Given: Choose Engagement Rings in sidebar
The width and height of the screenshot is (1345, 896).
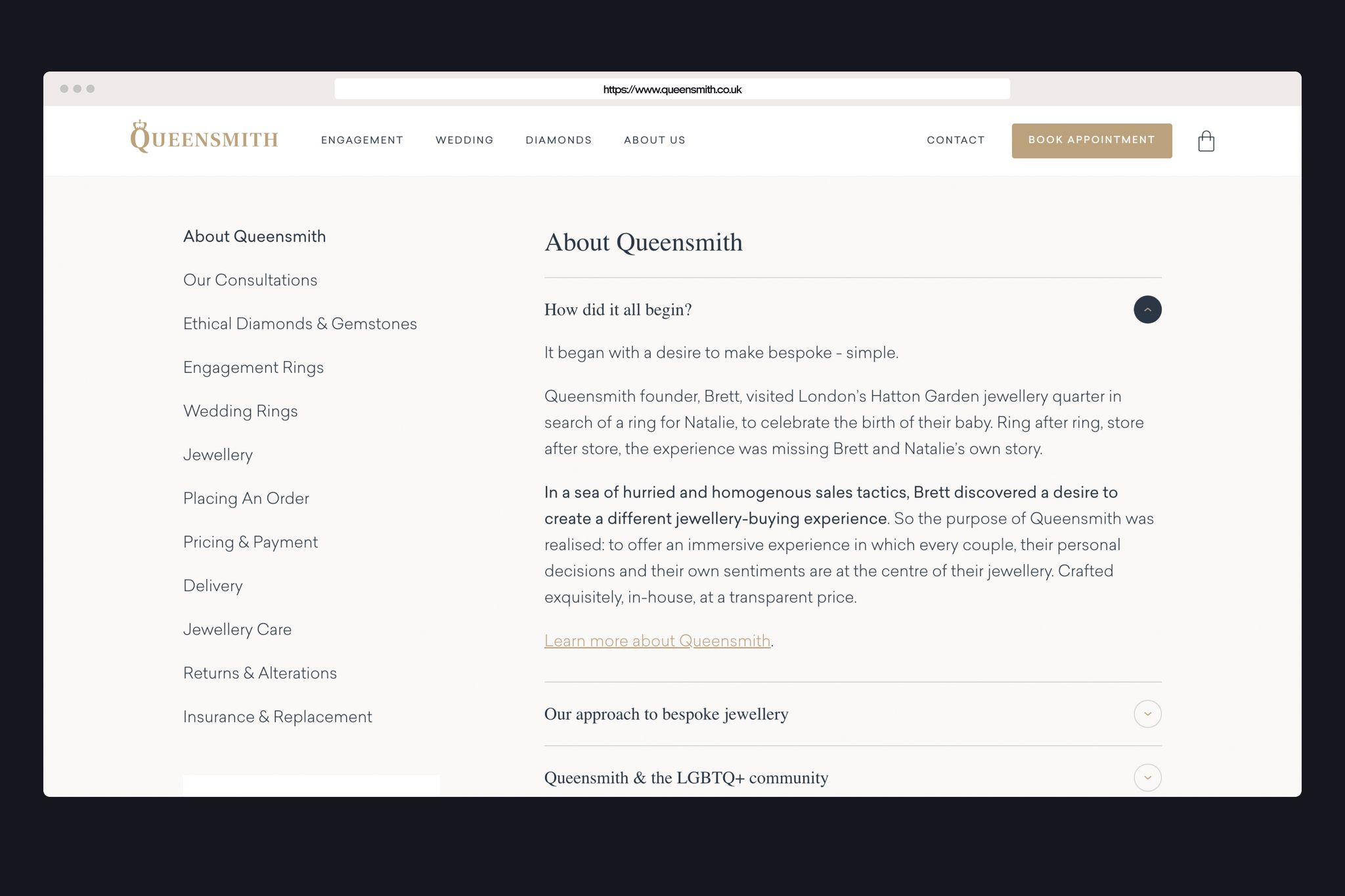Looking at the screenshot, I should pos(253,368).
